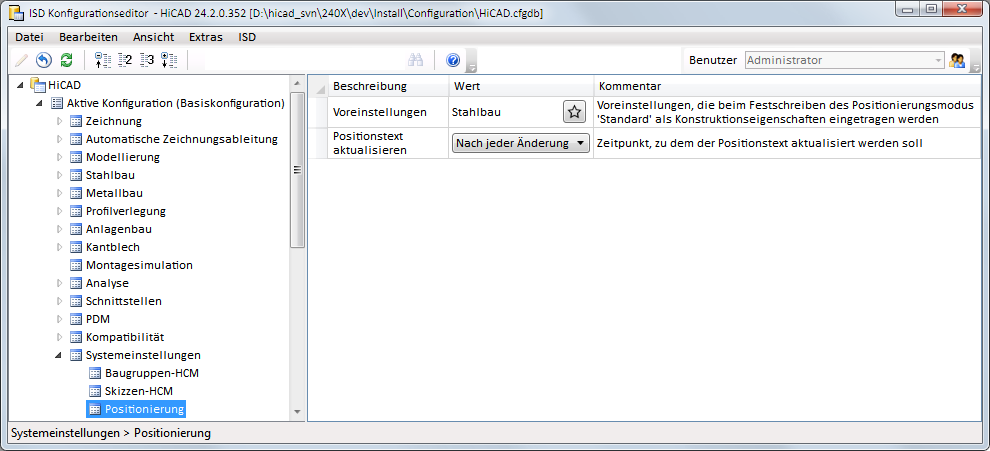Click status bar path Systemeinstellungen > Positionierung

point(111,433)
